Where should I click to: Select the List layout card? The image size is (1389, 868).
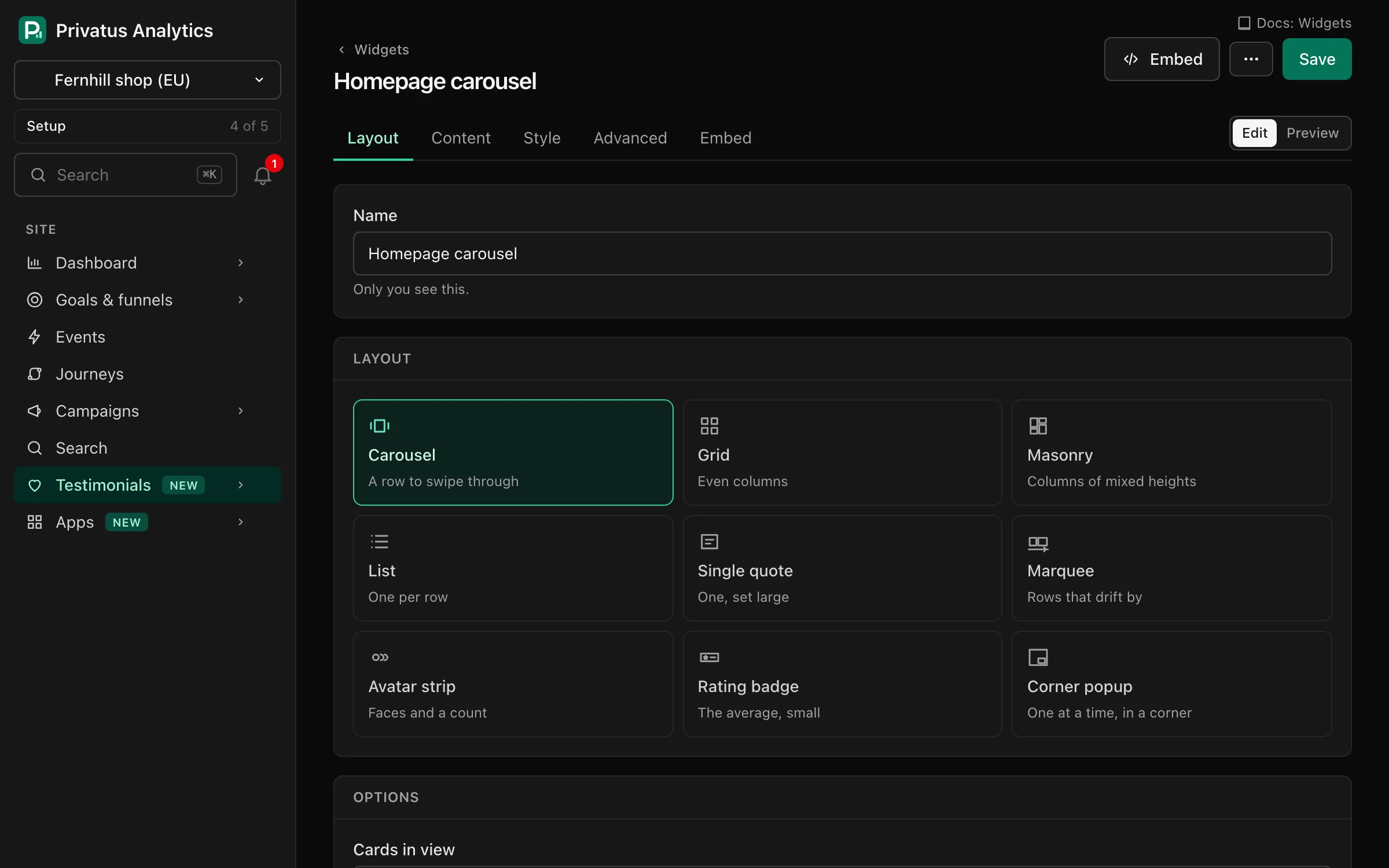click(513, 568)
